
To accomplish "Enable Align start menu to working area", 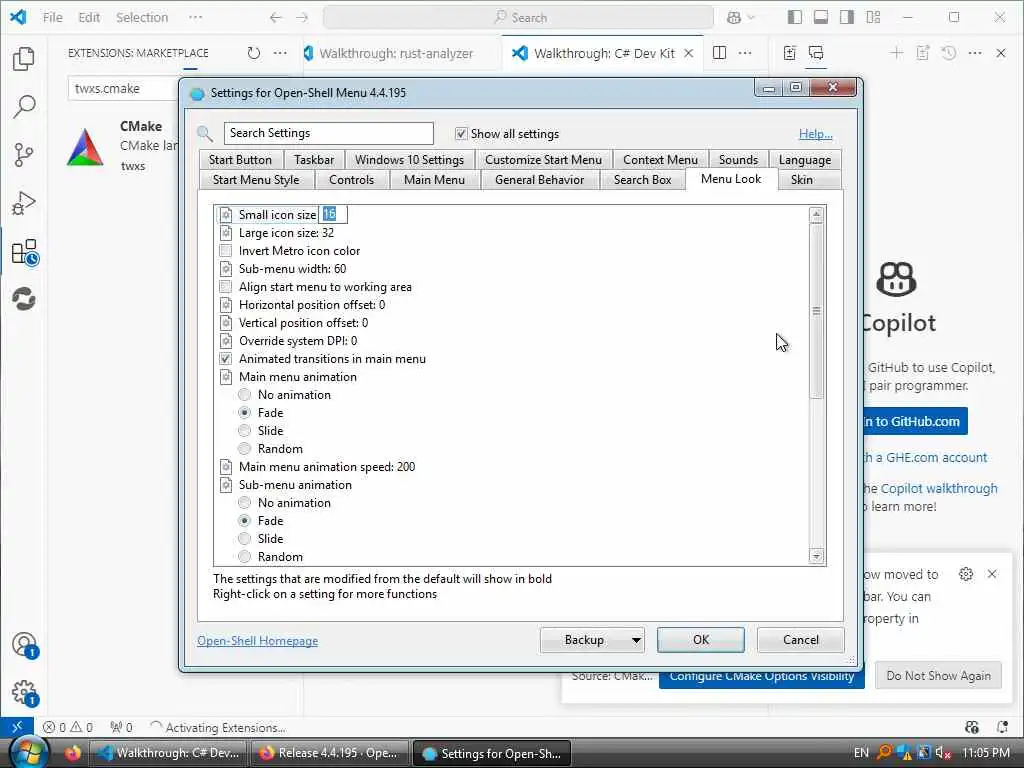I will click(x=225, y=287).
